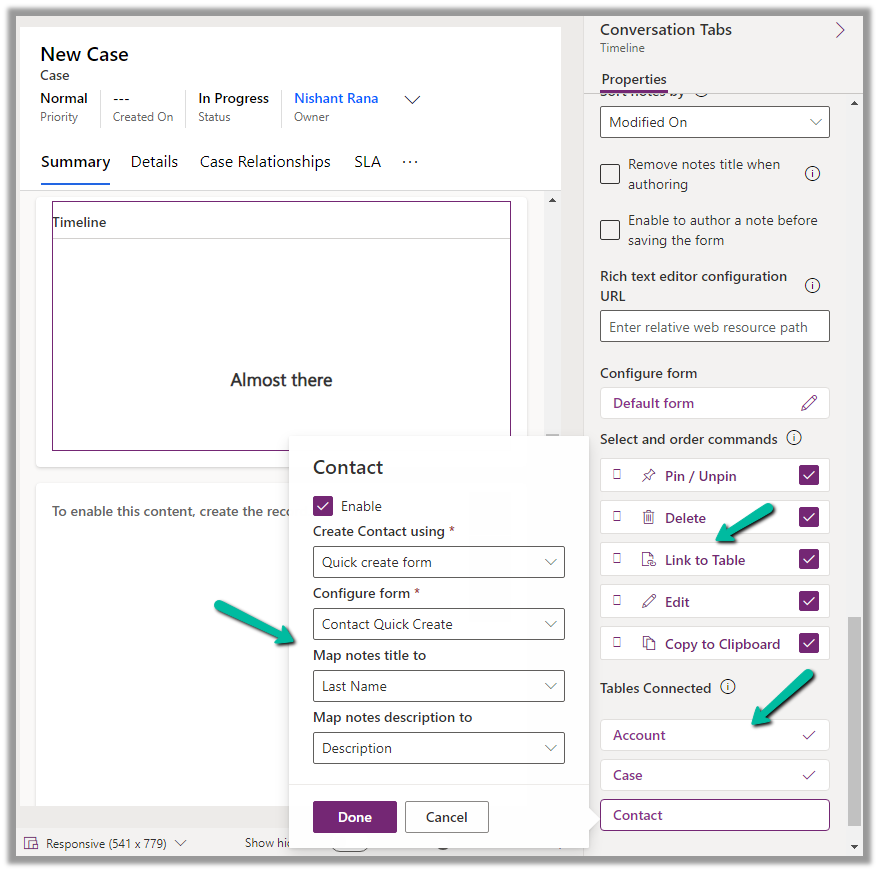Viewport: 879px width, 872px height.
Task: Click info icon next to Select and order commands
Action: click(x=794, y=438)
